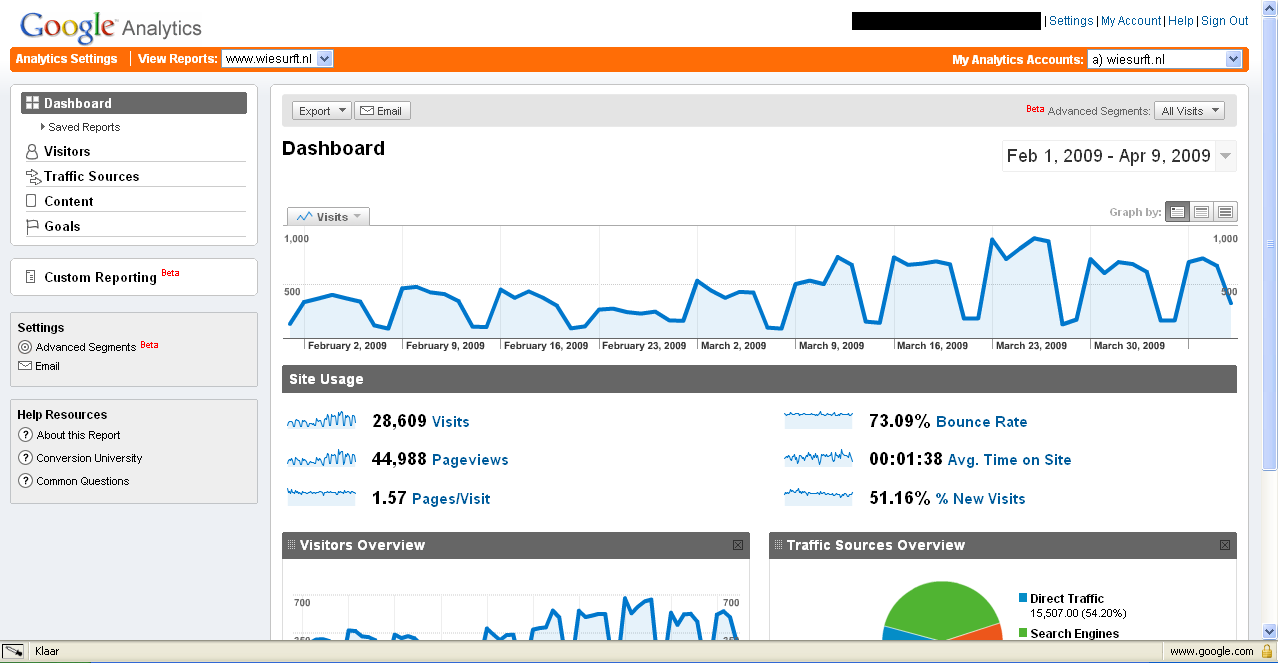Click the Pageviews sparkline thumbnail
Screen dimensions: 1280x663
[x=321, y=458]
